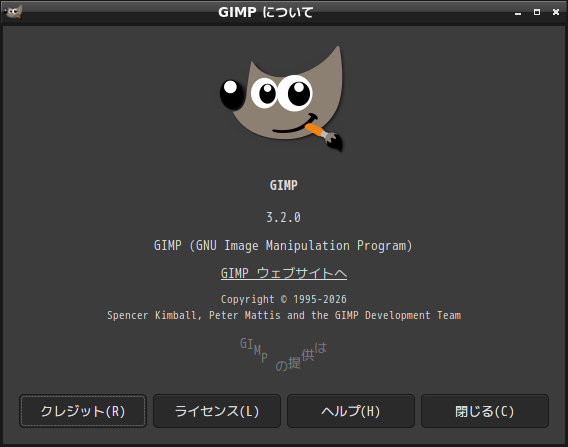This screenshot has width=568, height=447.
Task: Click the ヘルプ(H) help button
Action: point(351,411)
